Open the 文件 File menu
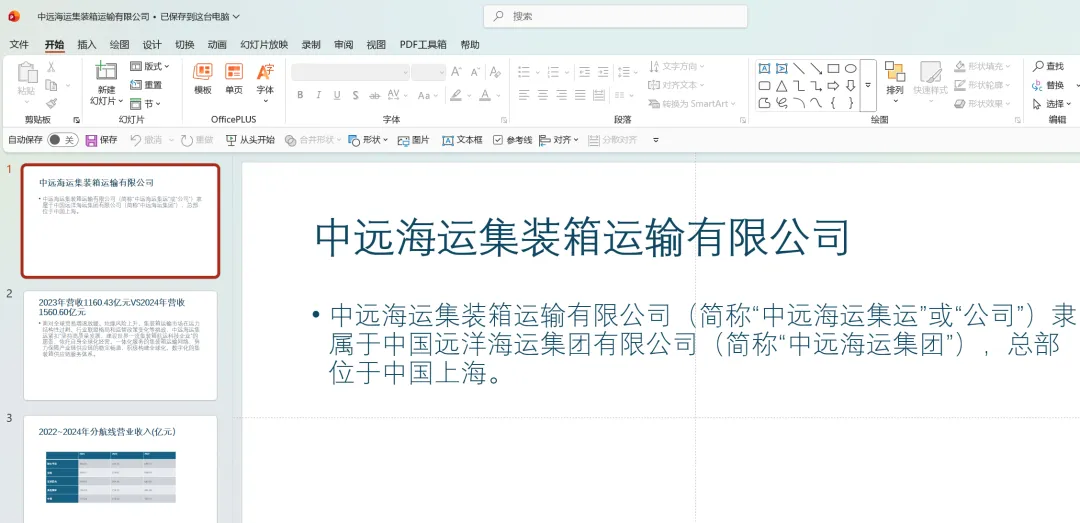This screenshot has height=523, width=1080. pyautogui.click(x=19, y=45)
